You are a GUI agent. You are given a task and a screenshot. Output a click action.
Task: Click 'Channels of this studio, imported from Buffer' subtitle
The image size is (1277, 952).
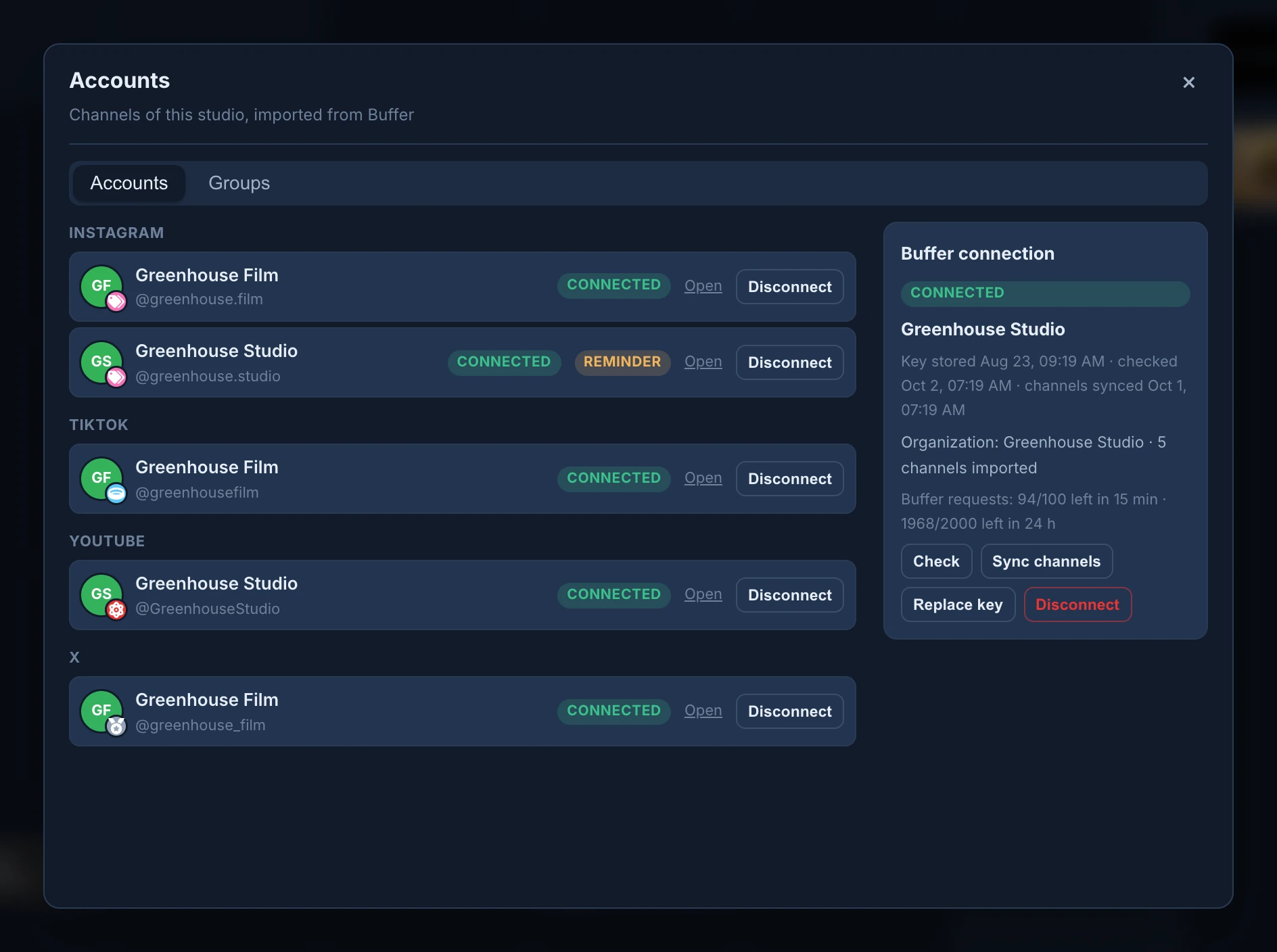click(241, 115)
